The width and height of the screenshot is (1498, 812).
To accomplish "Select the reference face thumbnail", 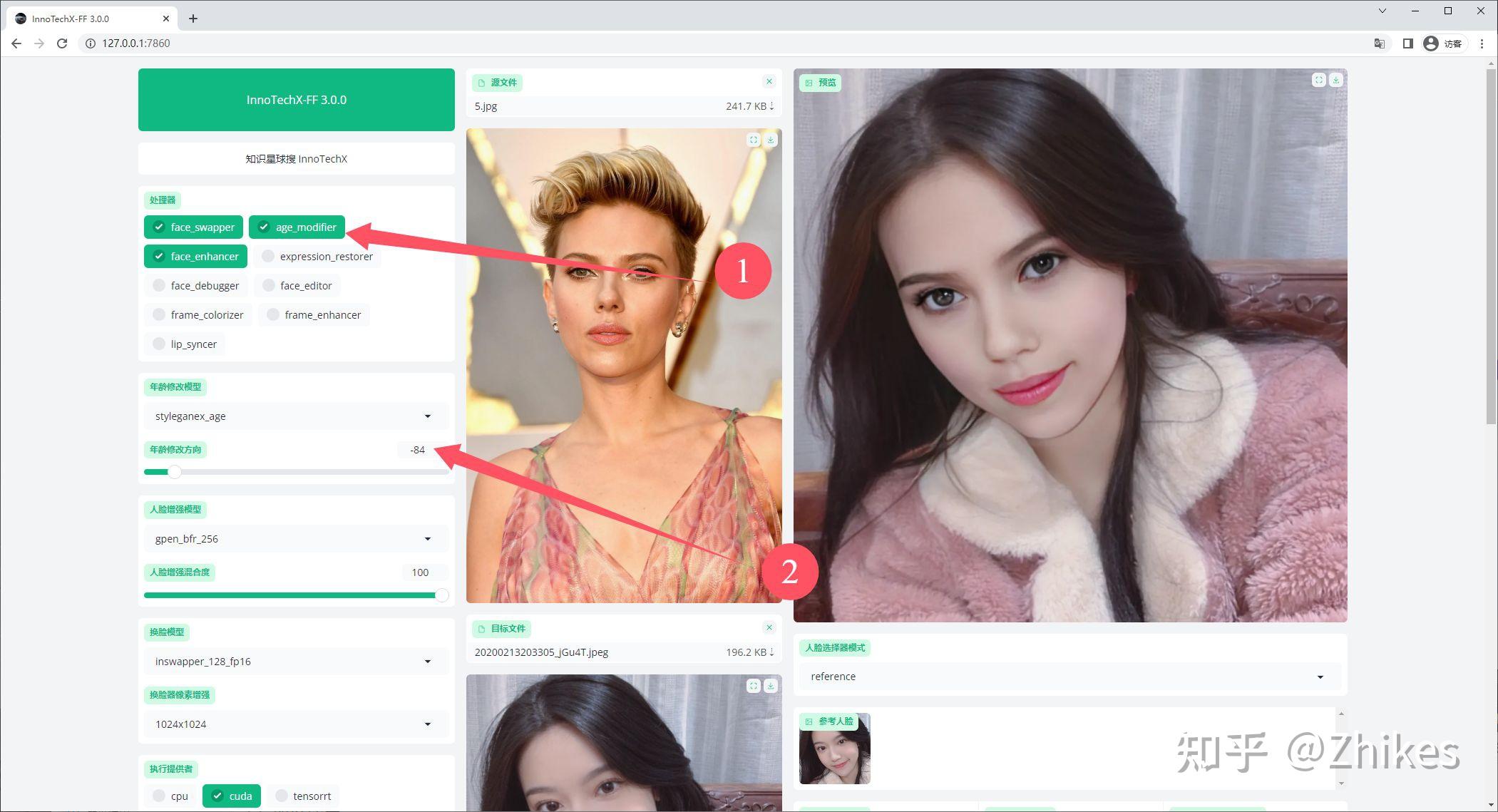I will [x=834, y=748].
